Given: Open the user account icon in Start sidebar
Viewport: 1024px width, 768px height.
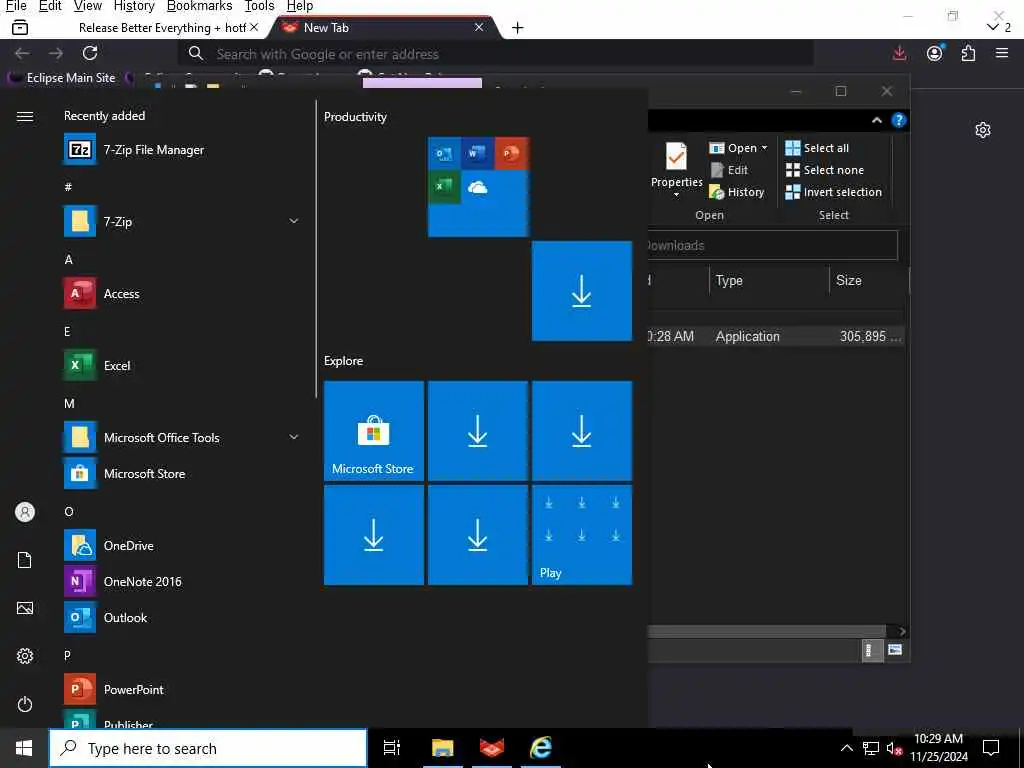Looking at the screenshot, I should click(x=25, y=512).
